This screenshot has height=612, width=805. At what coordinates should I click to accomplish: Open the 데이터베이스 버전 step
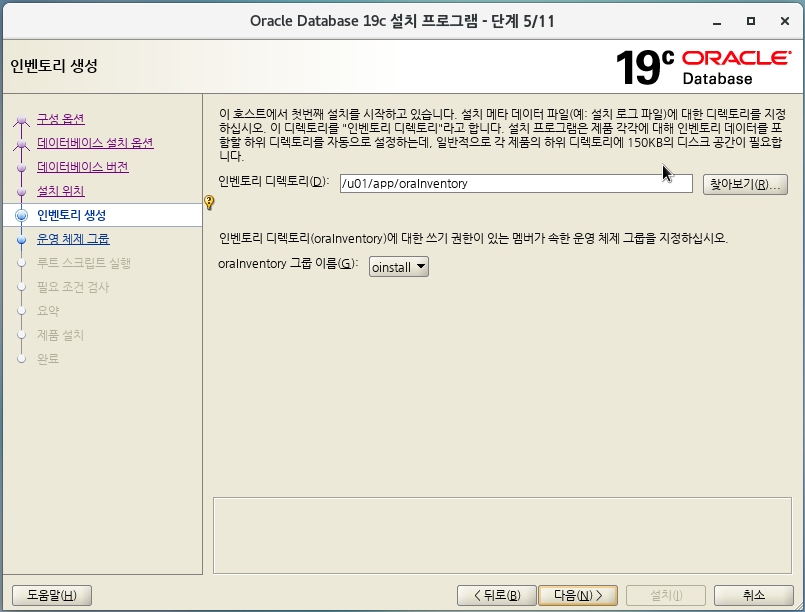coord(83,167)
